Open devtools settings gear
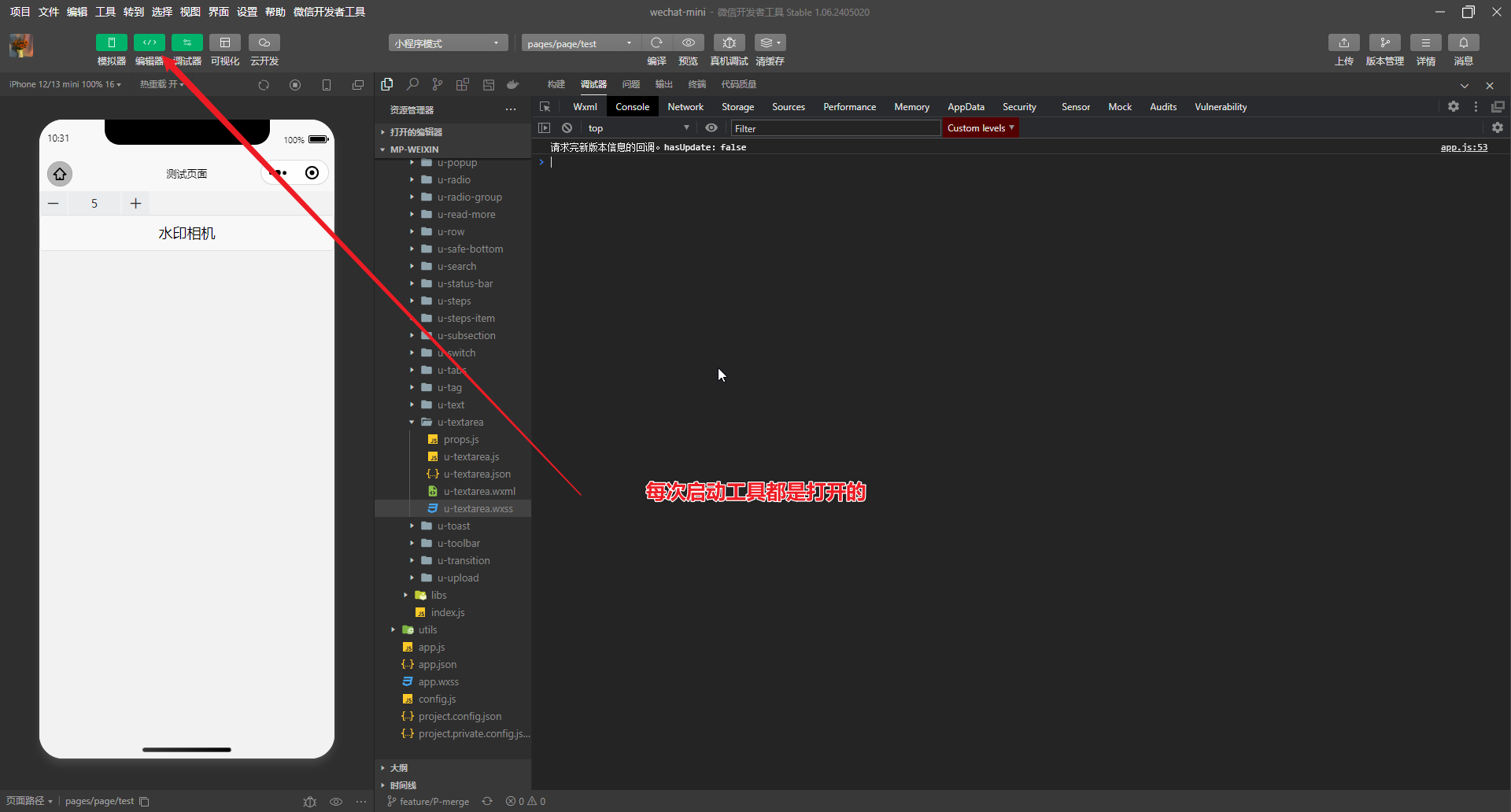 click(x=1454, y=106)
